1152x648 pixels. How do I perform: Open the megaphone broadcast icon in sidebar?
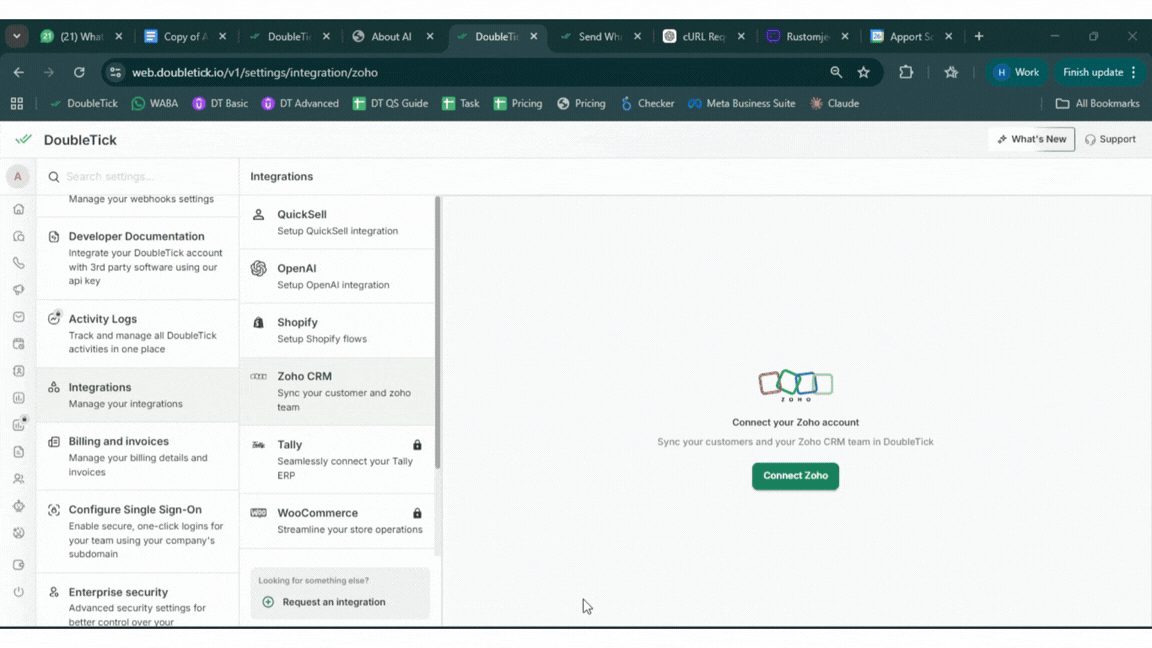(18, 290)
